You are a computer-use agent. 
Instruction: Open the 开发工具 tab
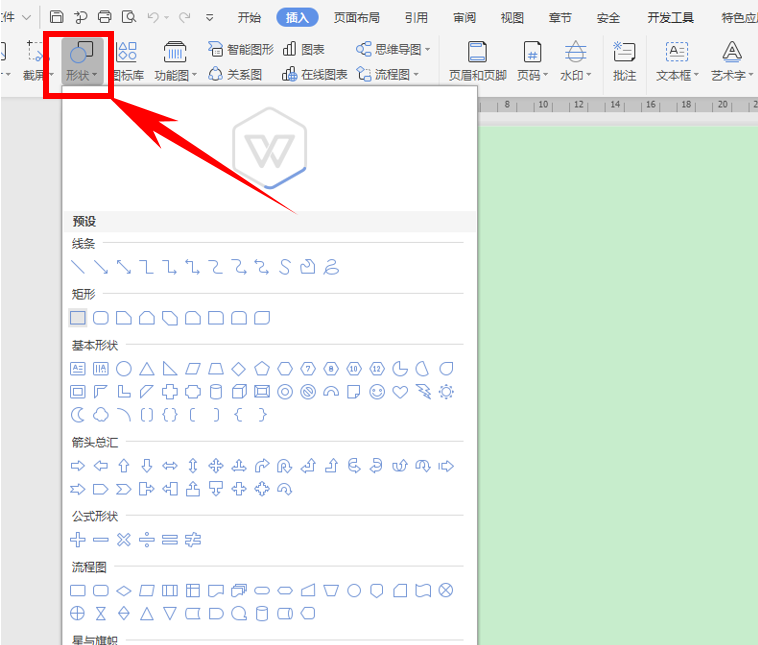click(671, 18)
